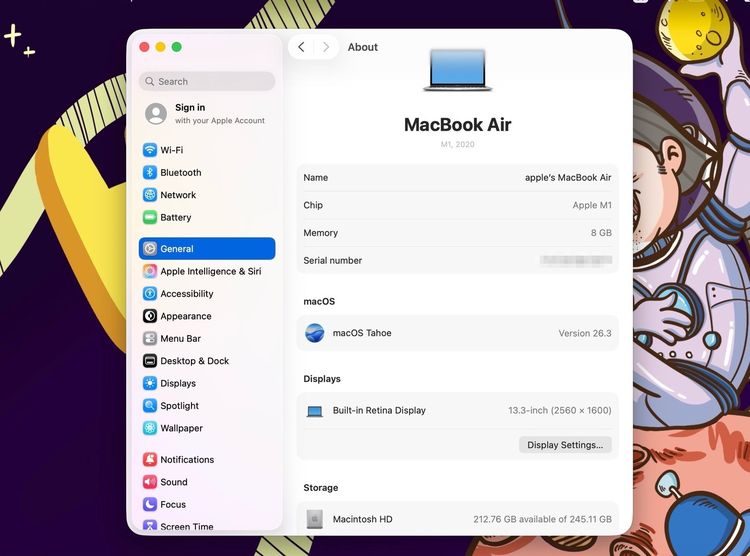
Task: Click the blurred serial number value
Action: [x=576, y=260]
